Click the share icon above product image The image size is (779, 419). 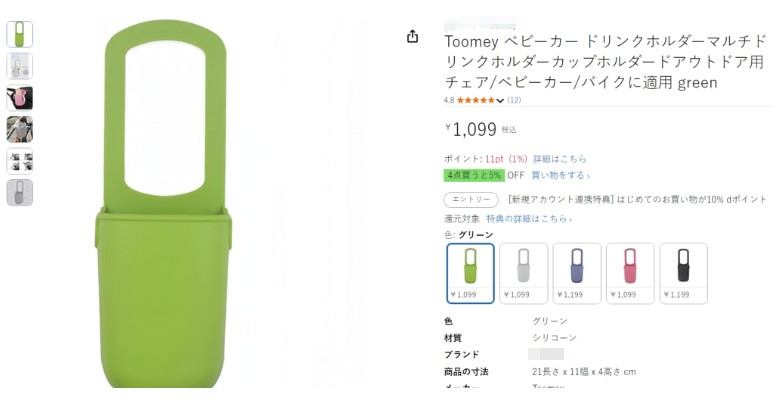point(412,36)
